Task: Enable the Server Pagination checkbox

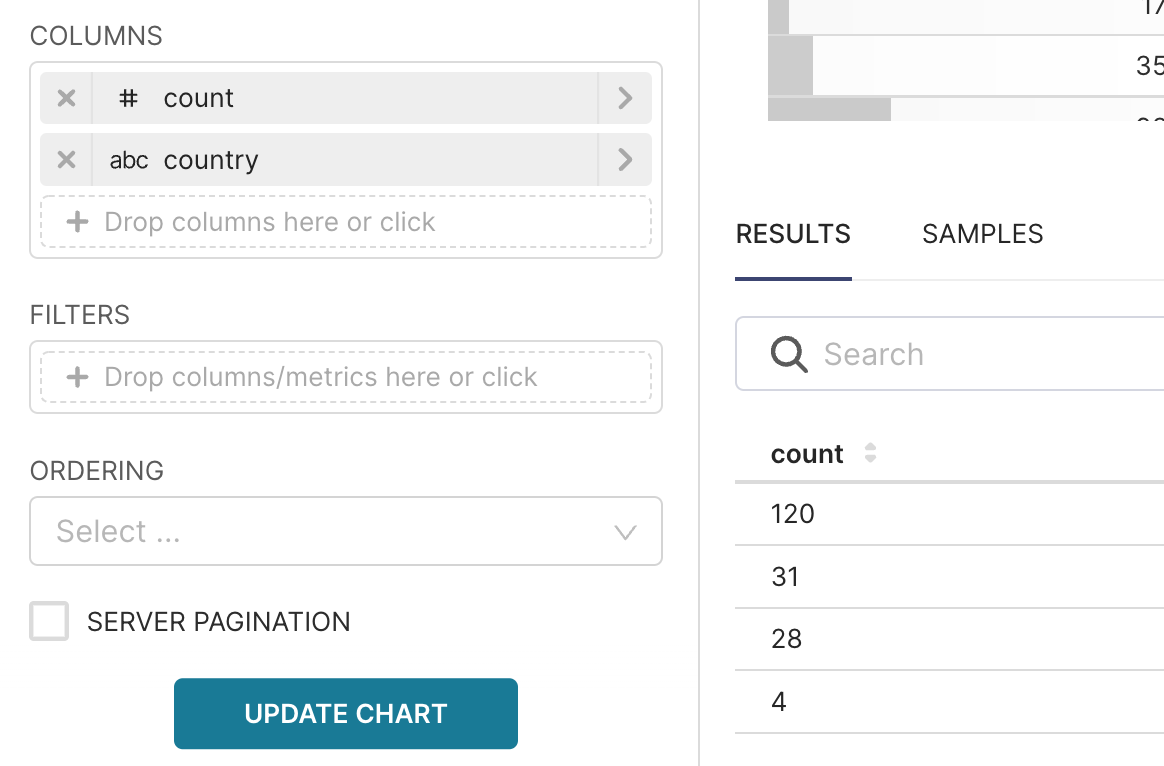Action: tap(50, 621)
